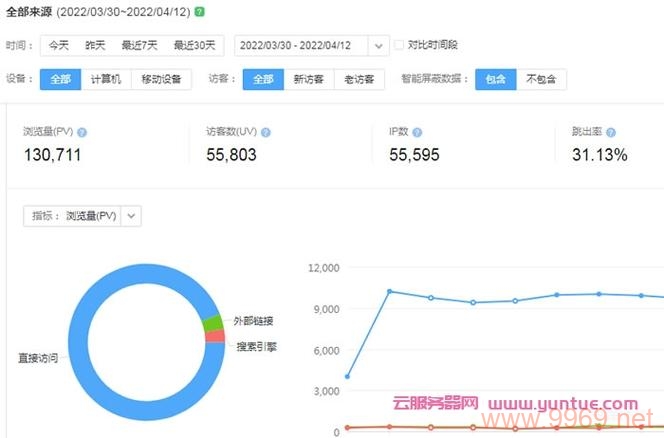Open the help tooltip next to IP数
This screenshot has width=664, height=438.
tap(417, 133)
